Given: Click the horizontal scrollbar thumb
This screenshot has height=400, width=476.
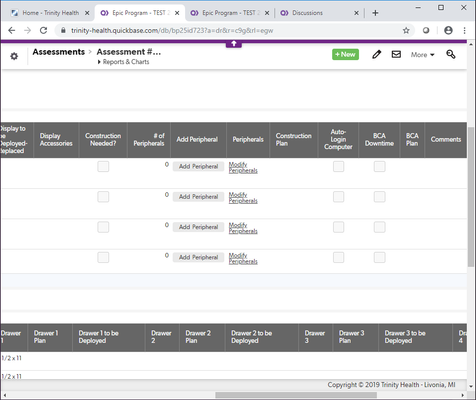Looking at the screenshot, I should 296,395.
